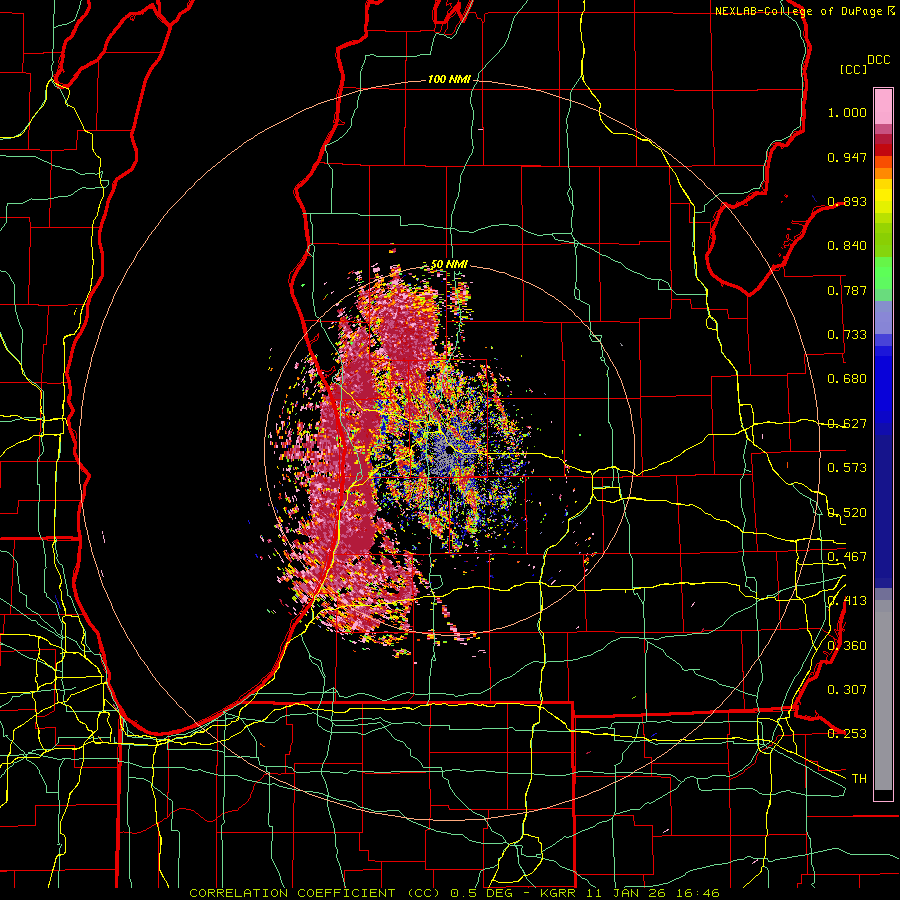Click the 0.787 legend value

point(847,290)
